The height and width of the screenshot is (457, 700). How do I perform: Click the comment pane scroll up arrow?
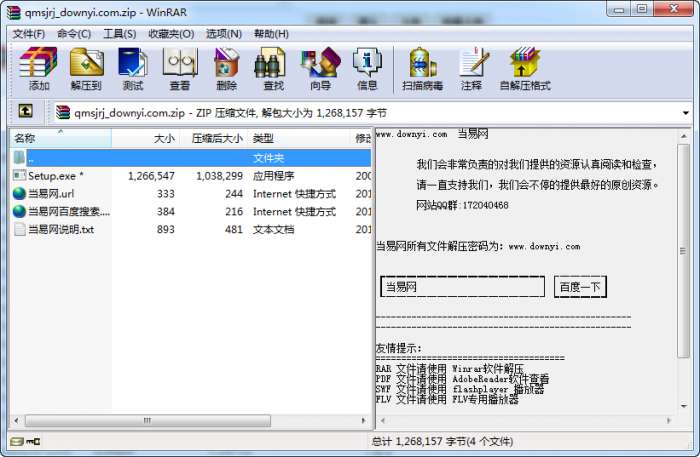(683, 135)
